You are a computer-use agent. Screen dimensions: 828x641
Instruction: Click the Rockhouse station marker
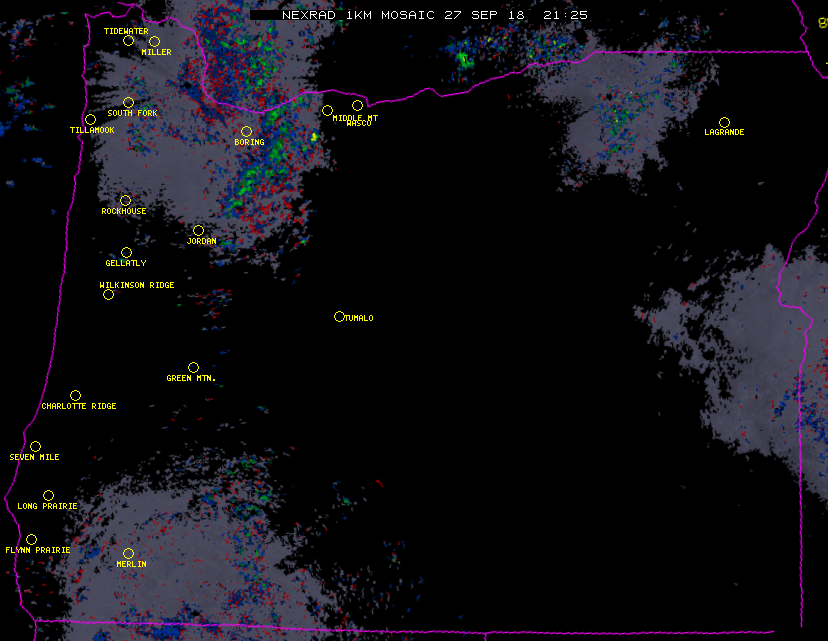[x=125, y=200]
